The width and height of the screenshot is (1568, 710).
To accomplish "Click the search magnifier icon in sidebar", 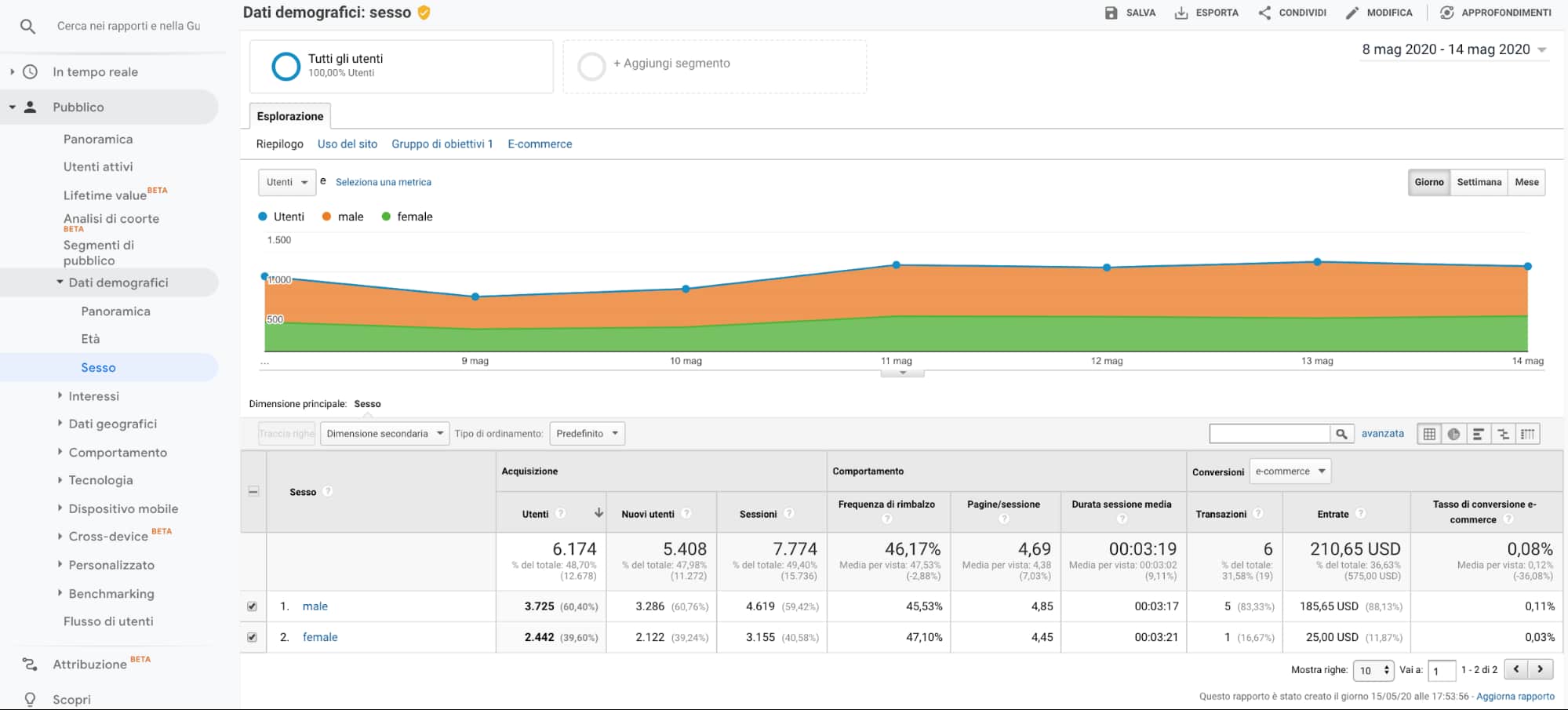I will [x=27, y=27].
